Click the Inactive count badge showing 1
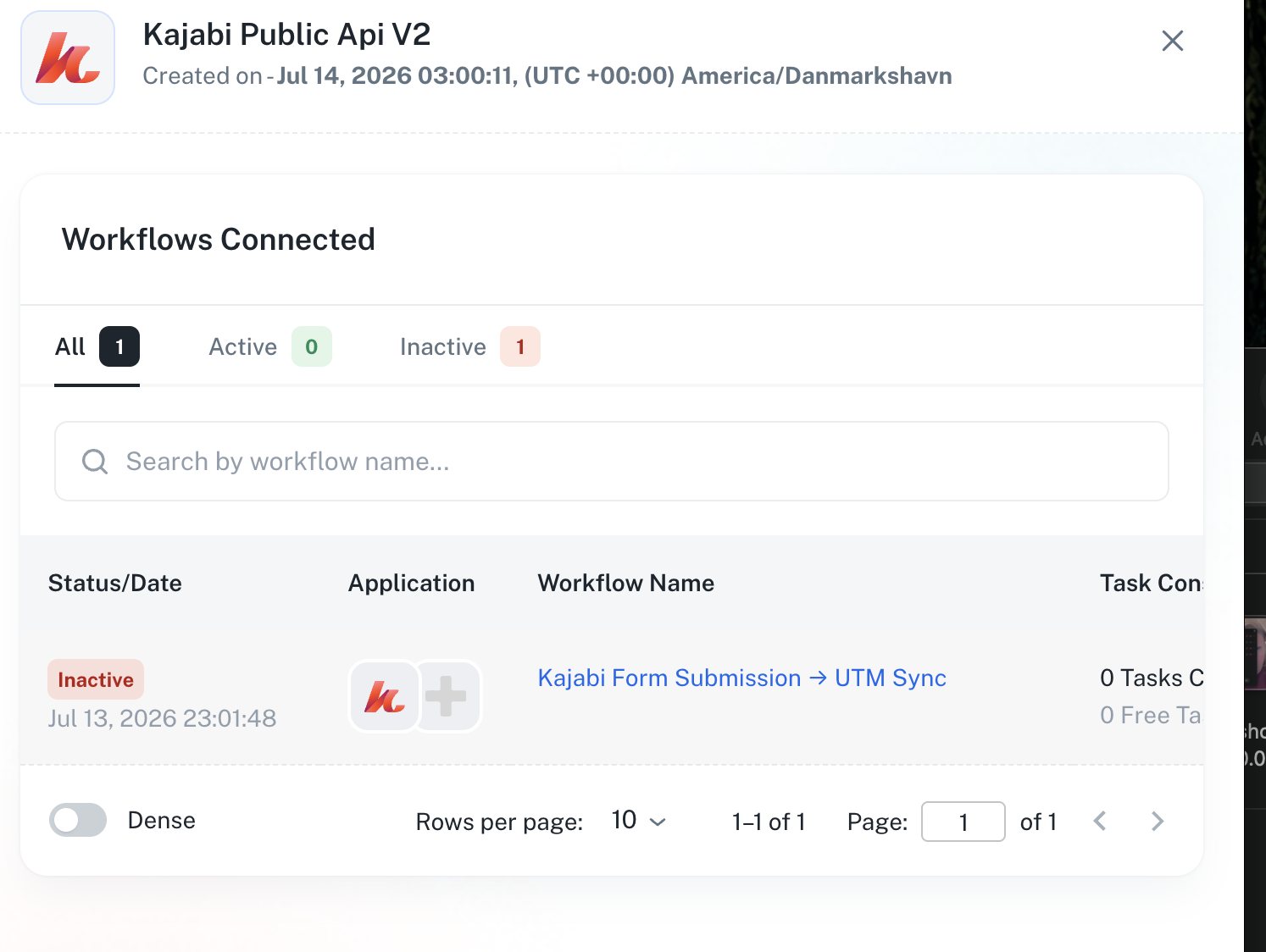Viewport: 1266px width, 952px height. point(520,346)
